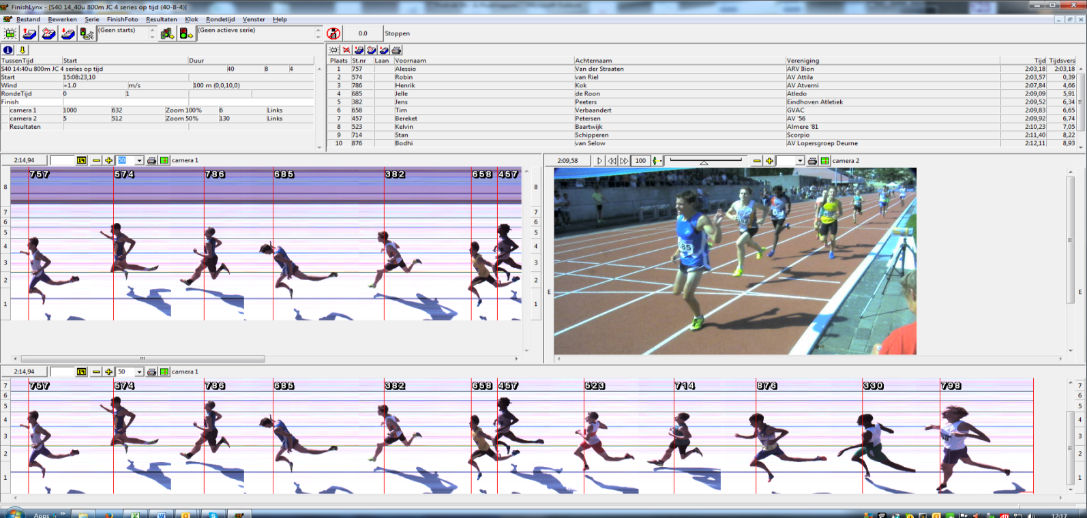Click the yellow down-arrow icon beside info icon
The height and width of the screenshot is (518, 1087).
pos(22,50)
